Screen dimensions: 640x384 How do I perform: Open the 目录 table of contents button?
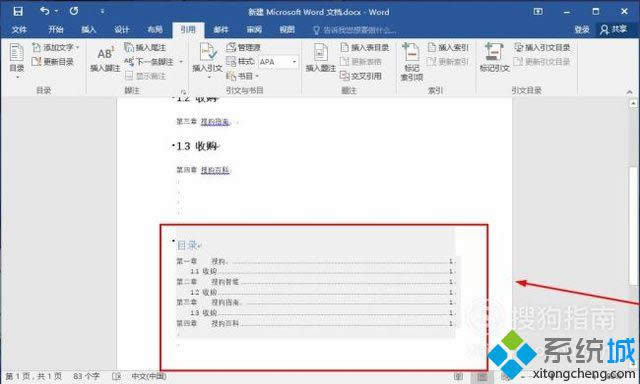coord(17,60)
